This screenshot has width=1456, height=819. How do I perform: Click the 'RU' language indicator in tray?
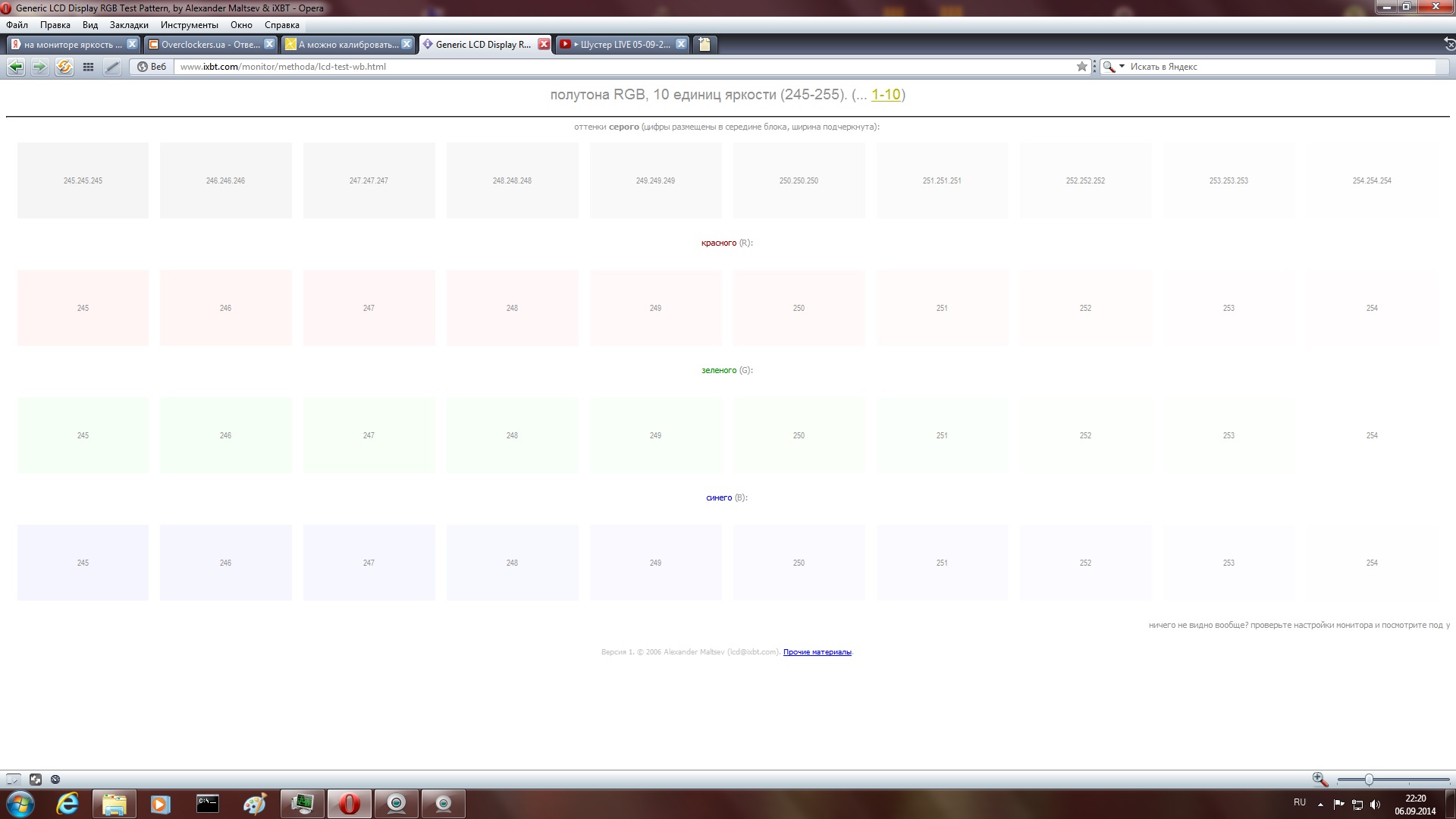[1300, 802]
